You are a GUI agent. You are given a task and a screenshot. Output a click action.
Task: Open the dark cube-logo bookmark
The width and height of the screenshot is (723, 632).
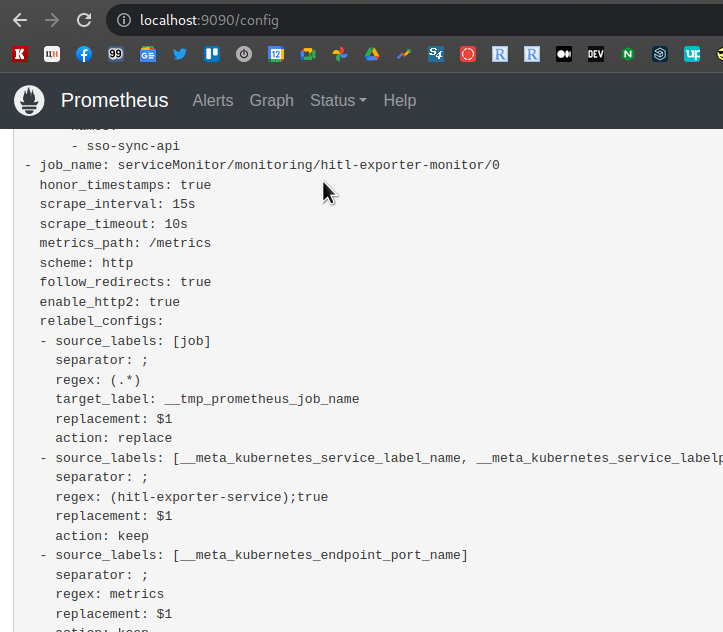660,54
